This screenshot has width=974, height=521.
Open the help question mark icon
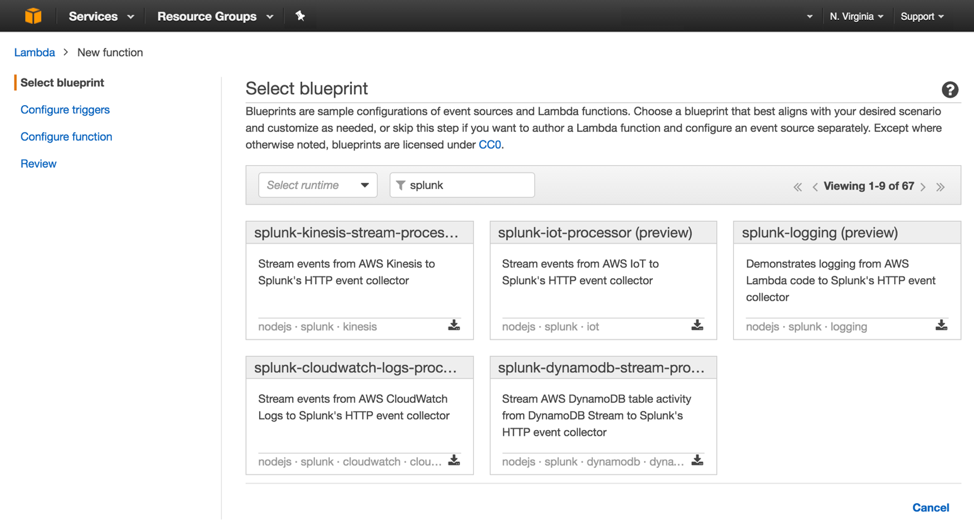click(x=950, y=90)
